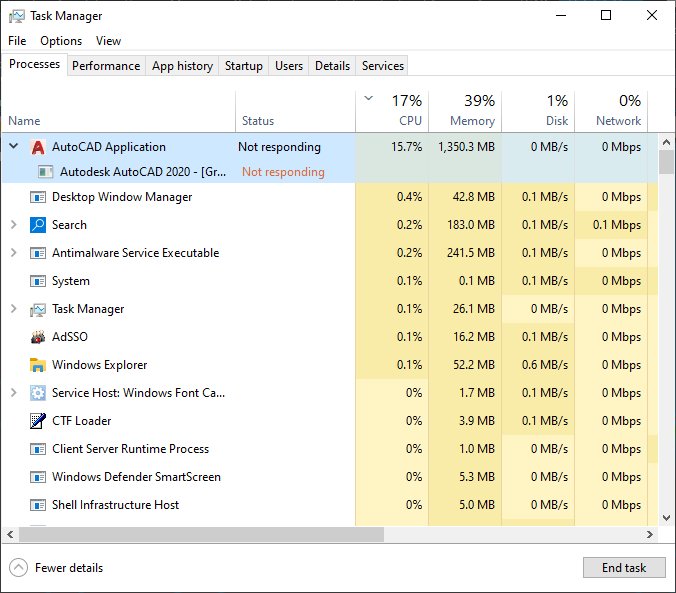Switch to the Services tab
676x593 pixels.
383,66
